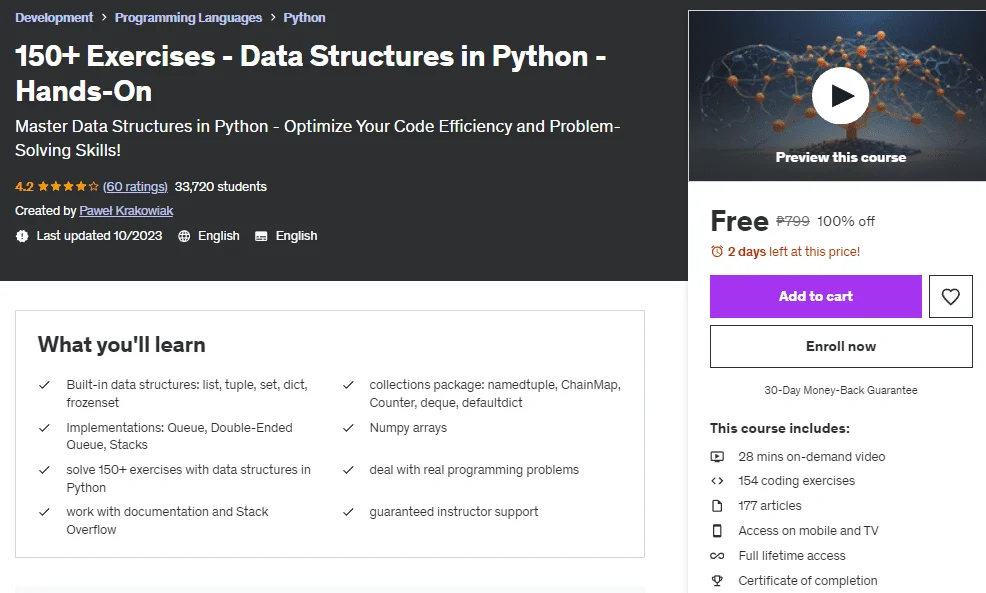Click the 33,720 students text
The image size is (986, 593).
[221, 187]
